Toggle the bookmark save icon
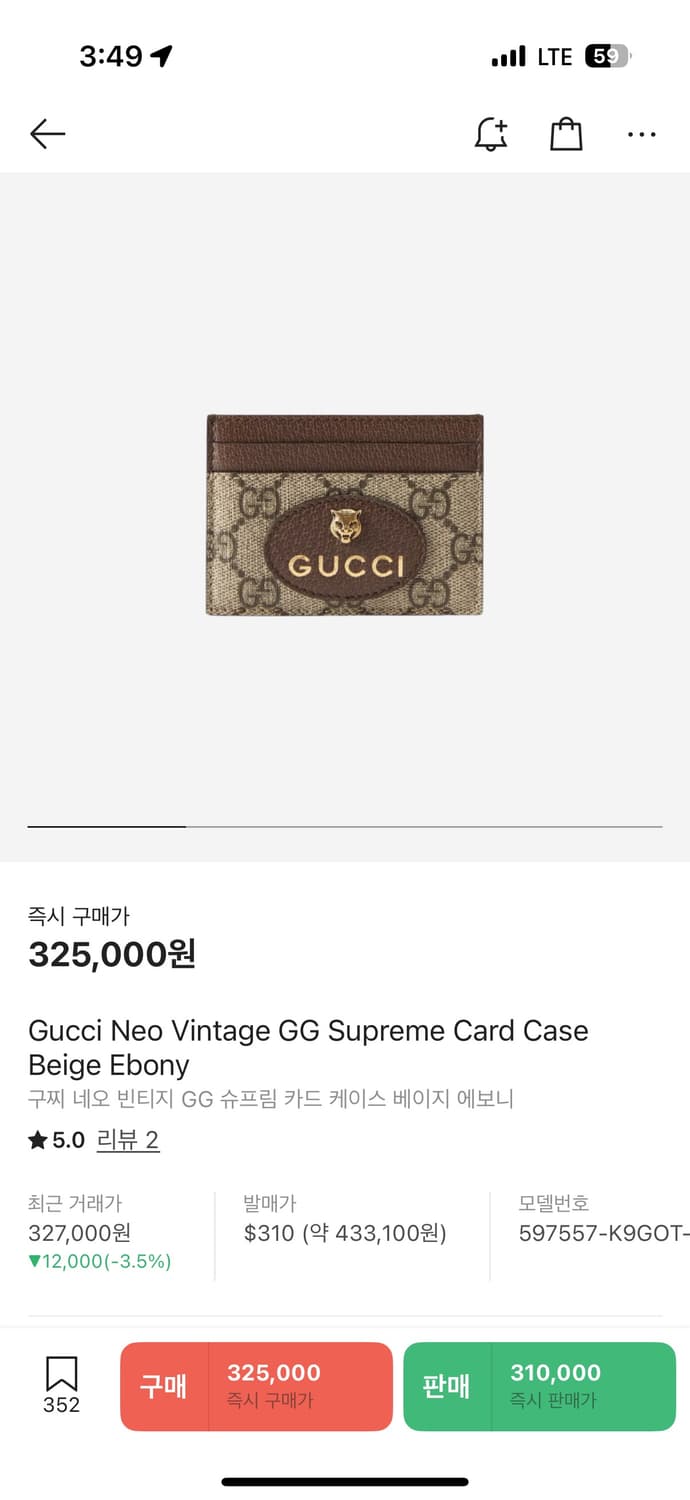This screenshot has height=1500, width=690. (61, 1385)
